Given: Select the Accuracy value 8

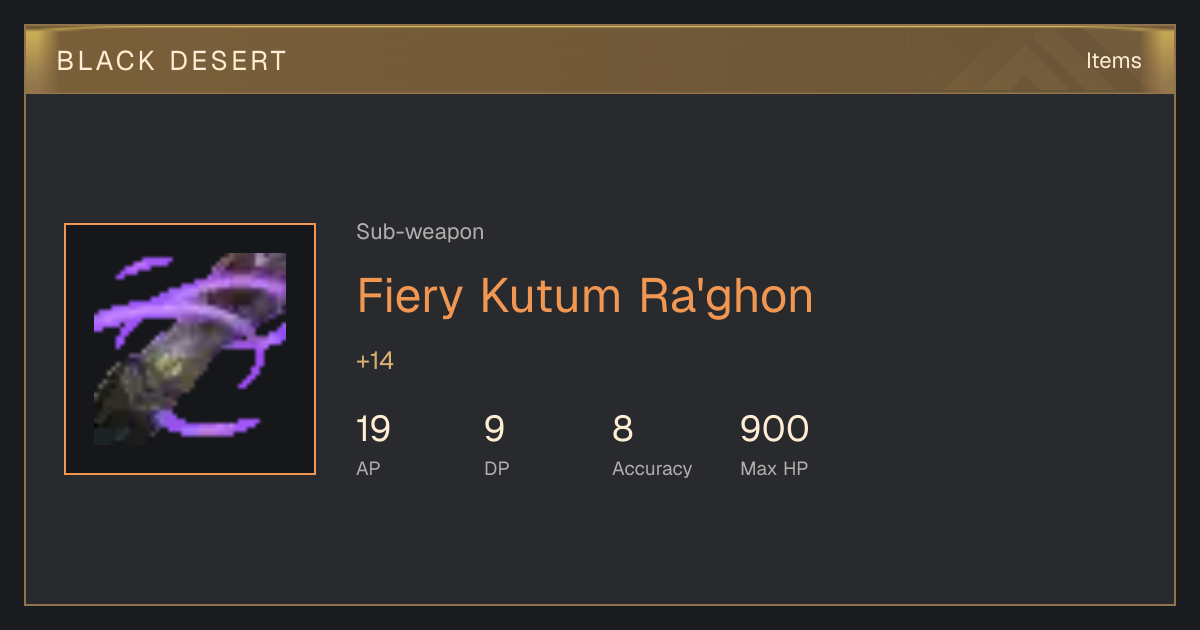Looking at the screenshot, I should (622, 429).
